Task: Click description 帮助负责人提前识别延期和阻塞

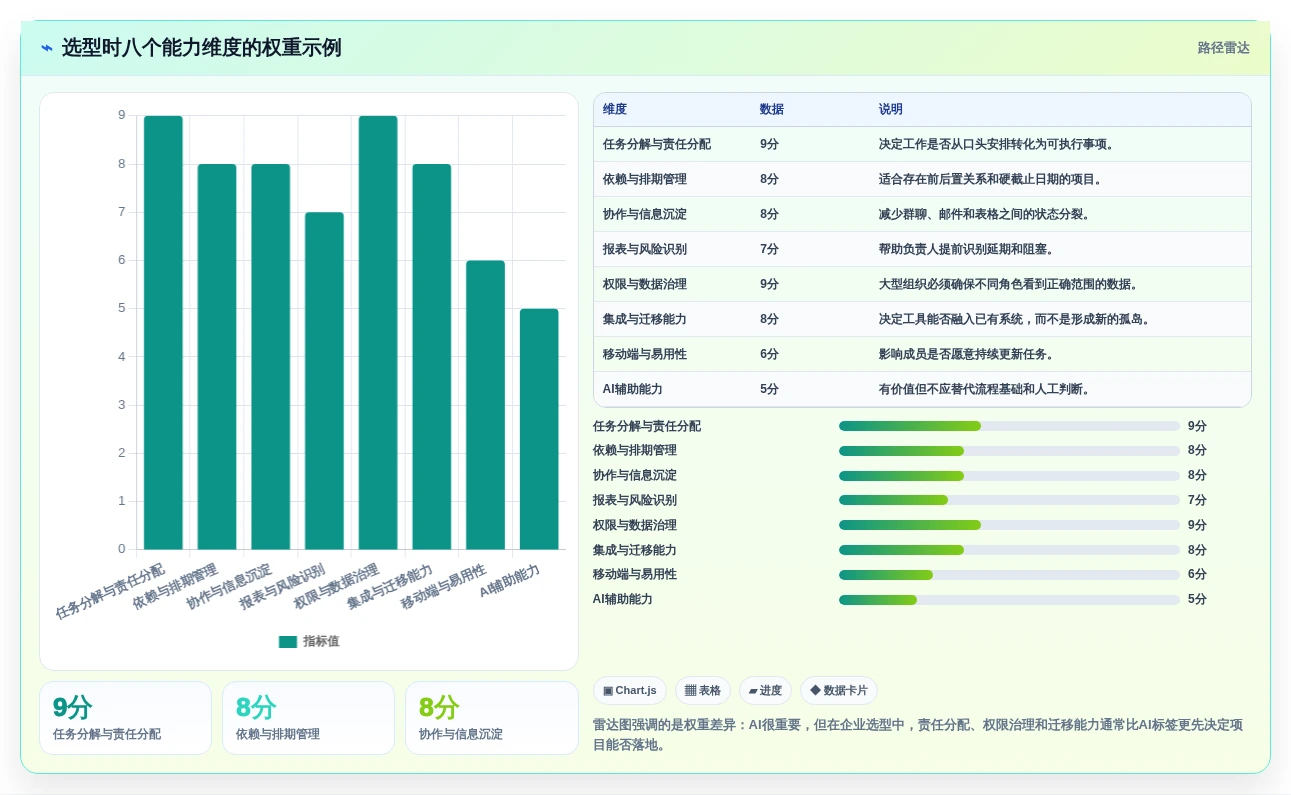Action: pos(966,249)
